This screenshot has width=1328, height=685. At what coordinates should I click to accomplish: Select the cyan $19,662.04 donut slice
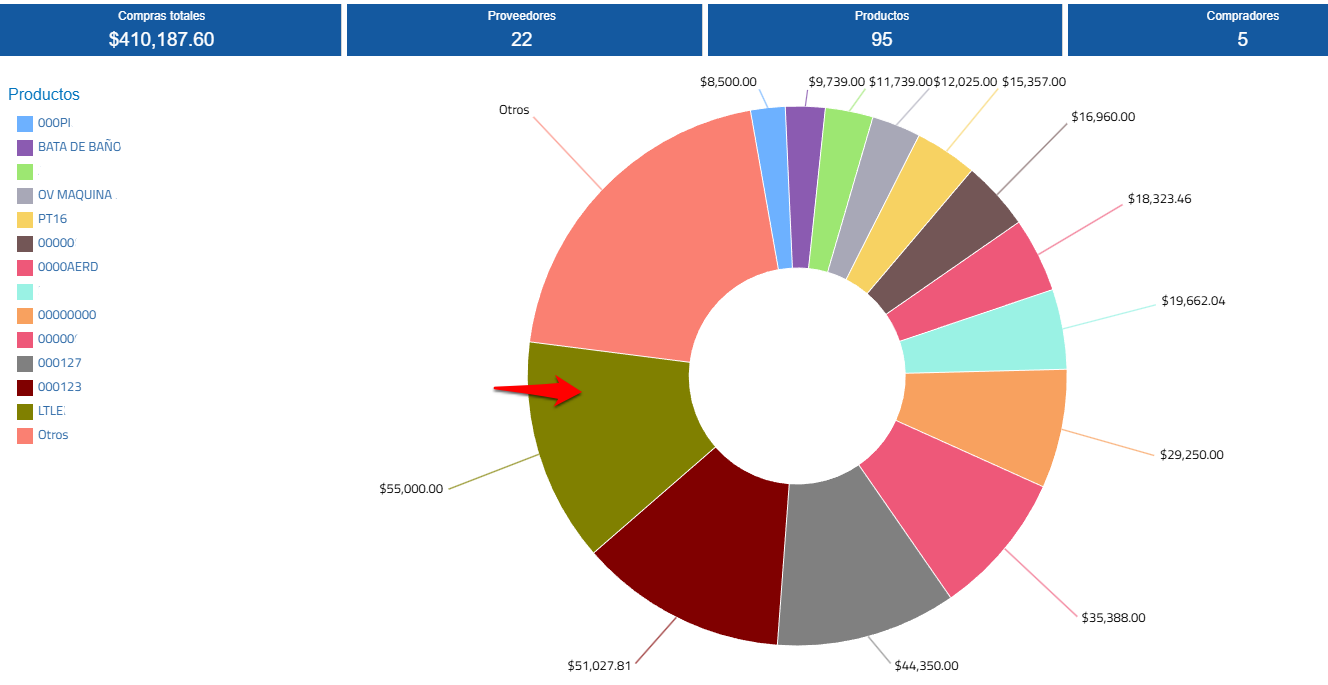point(985,335)
